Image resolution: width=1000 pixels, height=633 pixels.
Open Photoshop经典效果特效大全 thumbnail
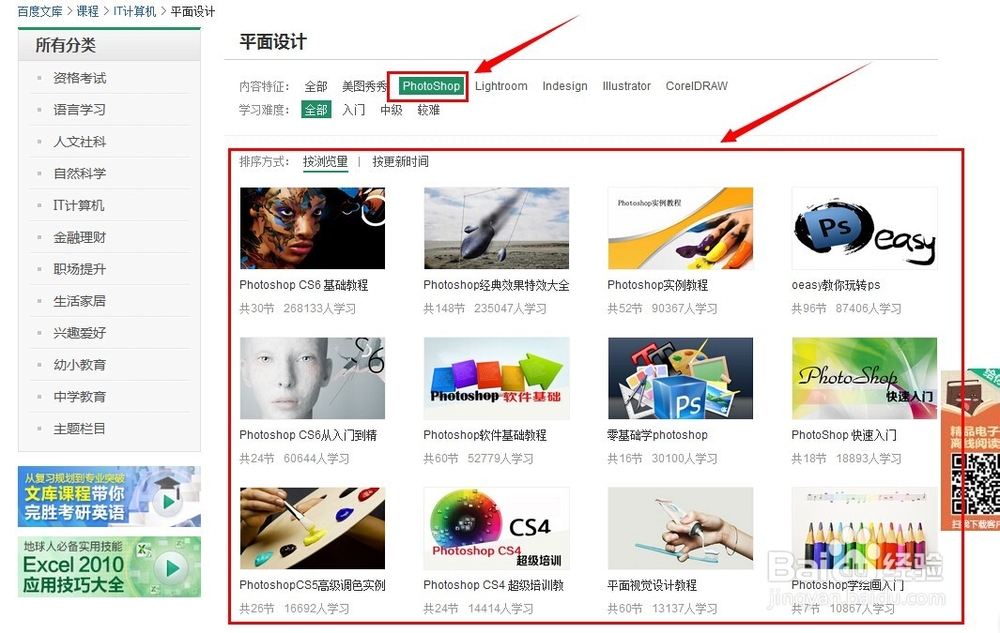click(x=496, y=228)
